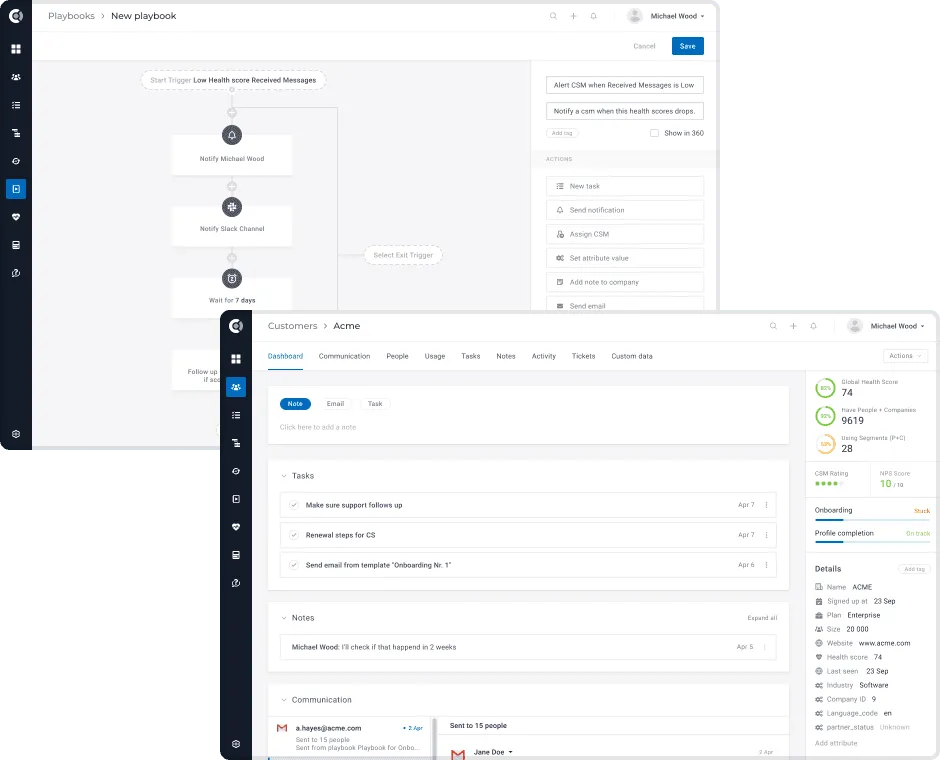Switch to the Communication tab
Viewport: 940px width, 760px height.
pyautogui.click(x=344, y=356)
